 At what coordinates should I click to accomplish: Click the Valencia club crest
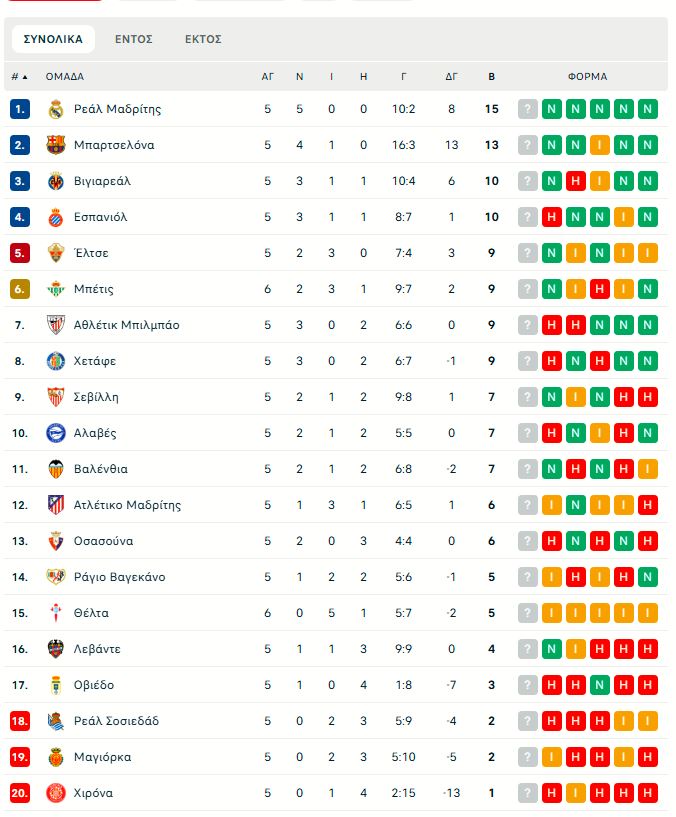coord(56,469)
